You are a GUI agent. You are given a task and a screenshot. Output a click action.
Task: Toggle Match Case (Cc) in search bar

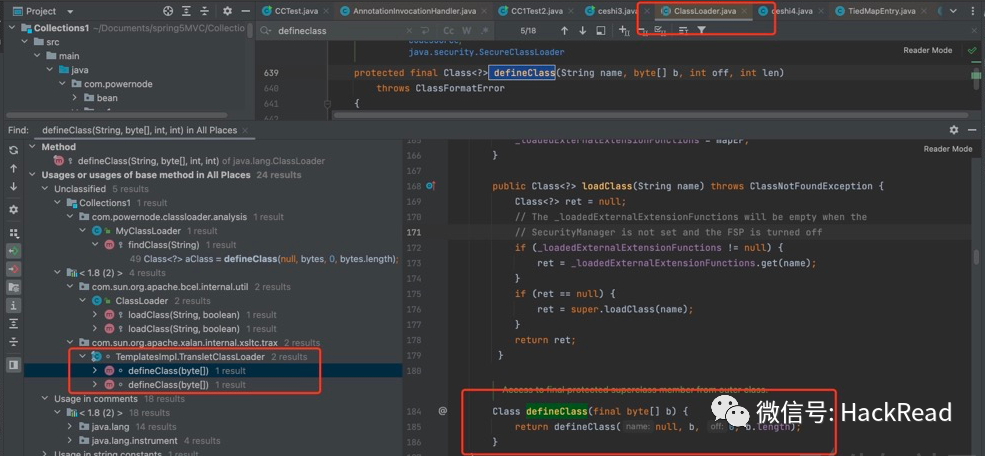449,31
